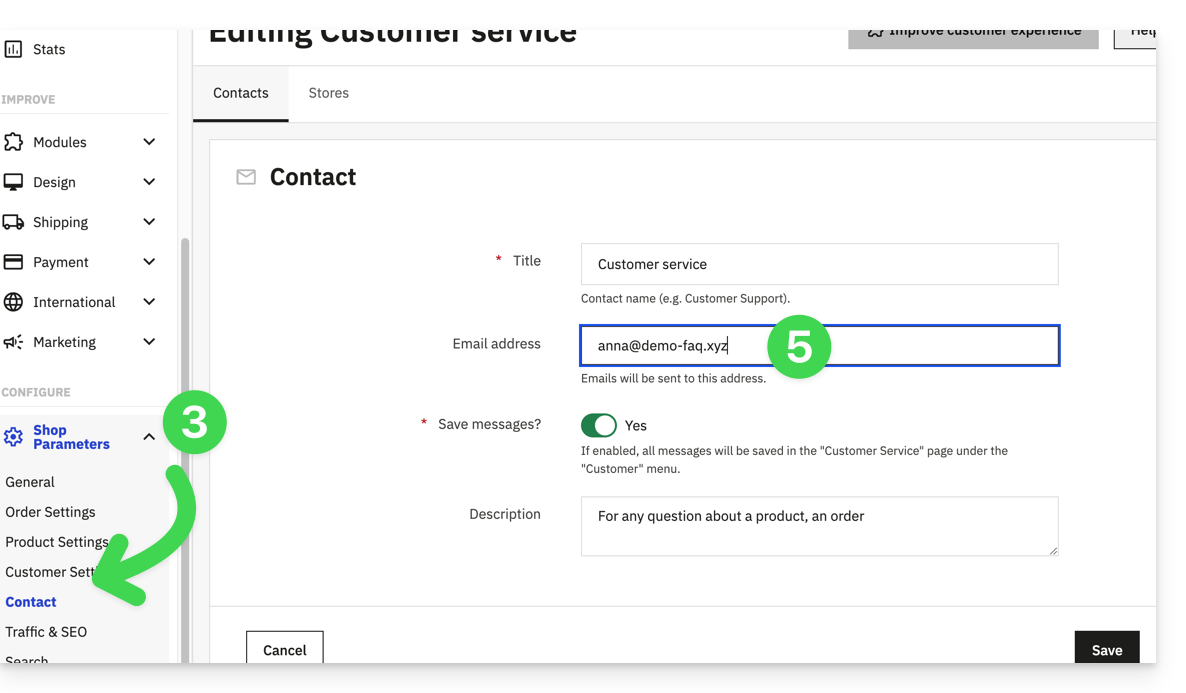1186x693 pixels.
Task: Click the International globe icon
Action: pyautogui.click(x=13, y=302)
